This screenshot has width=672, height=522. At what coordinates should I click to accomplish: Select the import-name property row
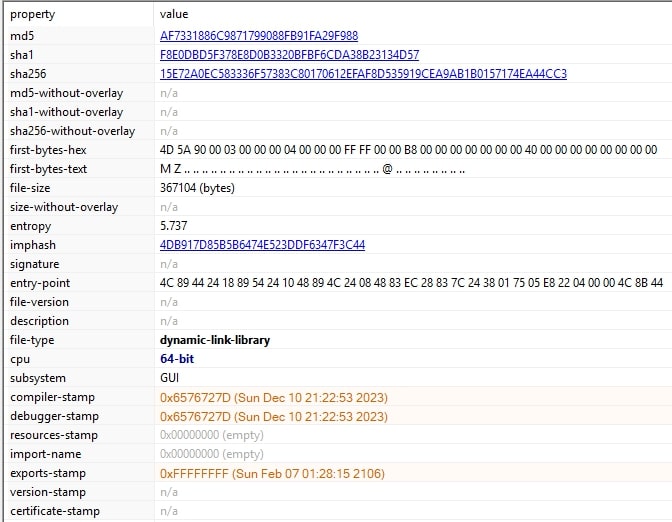coord(45,454)
